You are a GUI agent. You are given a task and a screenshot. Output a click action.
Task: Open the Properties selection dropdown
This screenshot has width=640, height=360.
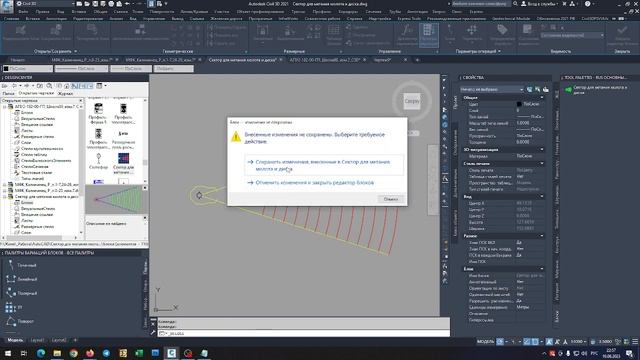coord(491,89)
